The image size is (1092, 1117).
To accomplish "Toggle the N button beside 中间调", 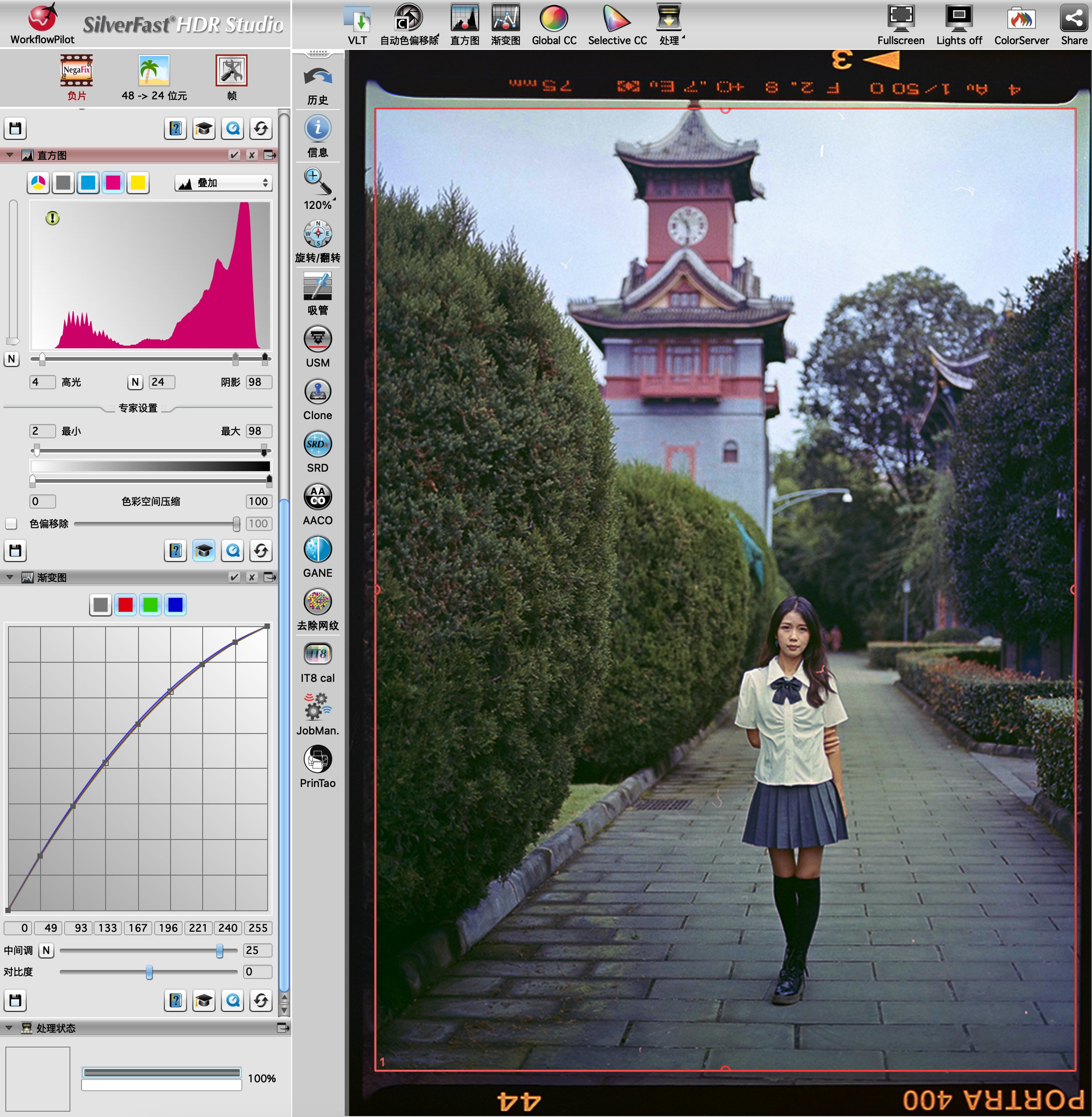I will click(46, 950).
